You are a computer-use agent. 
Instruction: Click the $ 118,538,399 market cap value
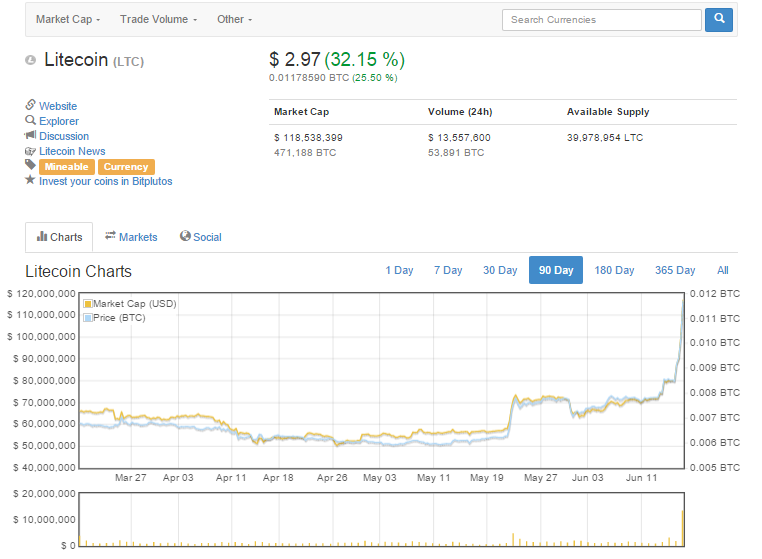pos(308,138)
